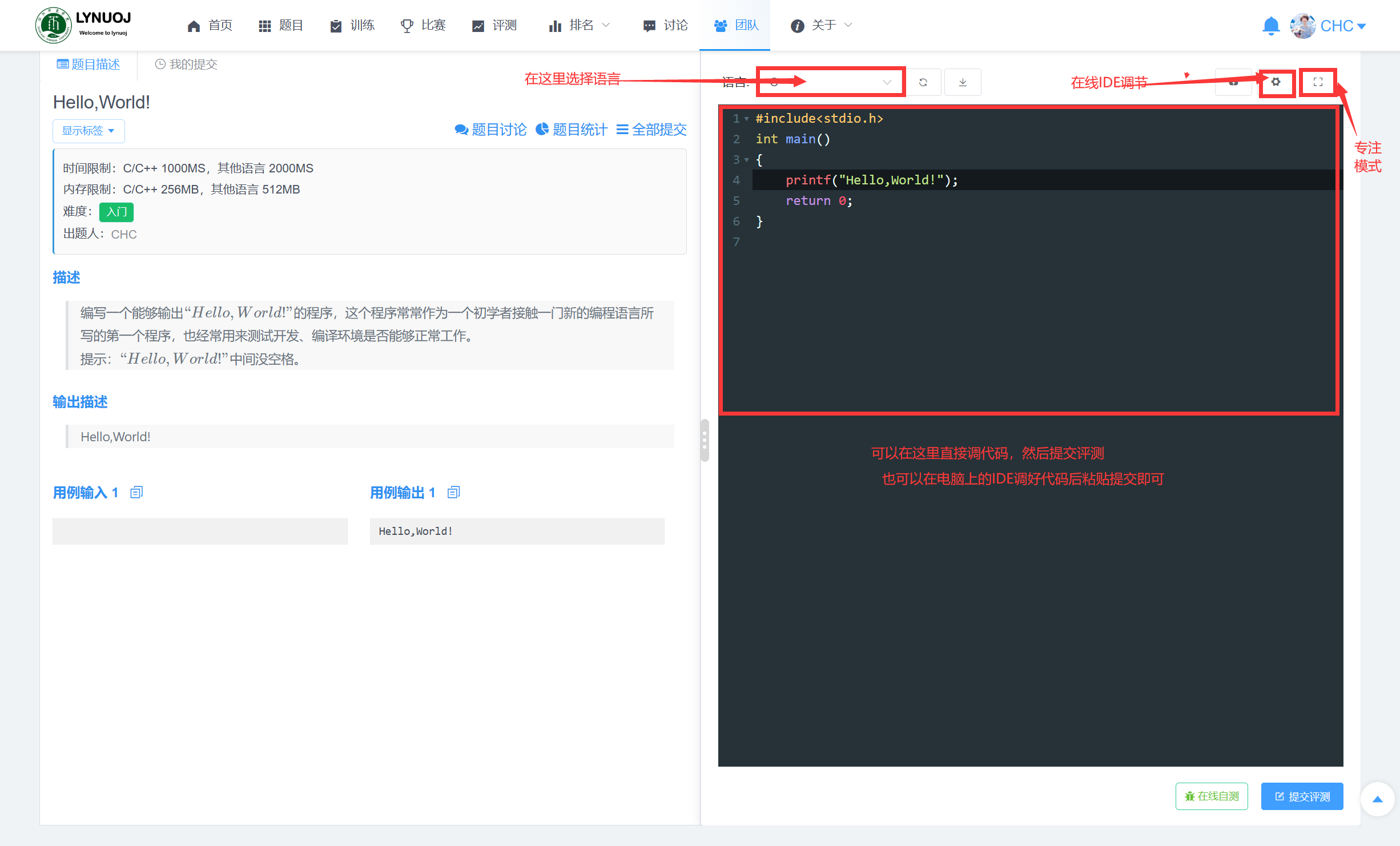
Task: Click the upload code file icon
Action: (1233, 82)
